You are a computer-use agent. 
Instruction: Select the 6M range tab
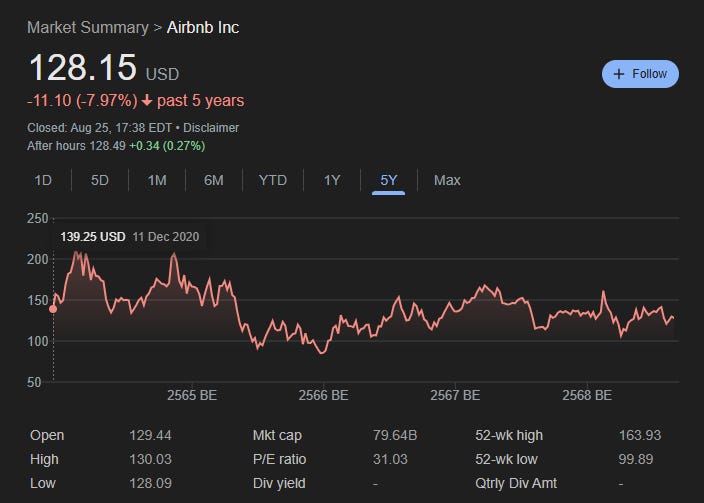214,180
